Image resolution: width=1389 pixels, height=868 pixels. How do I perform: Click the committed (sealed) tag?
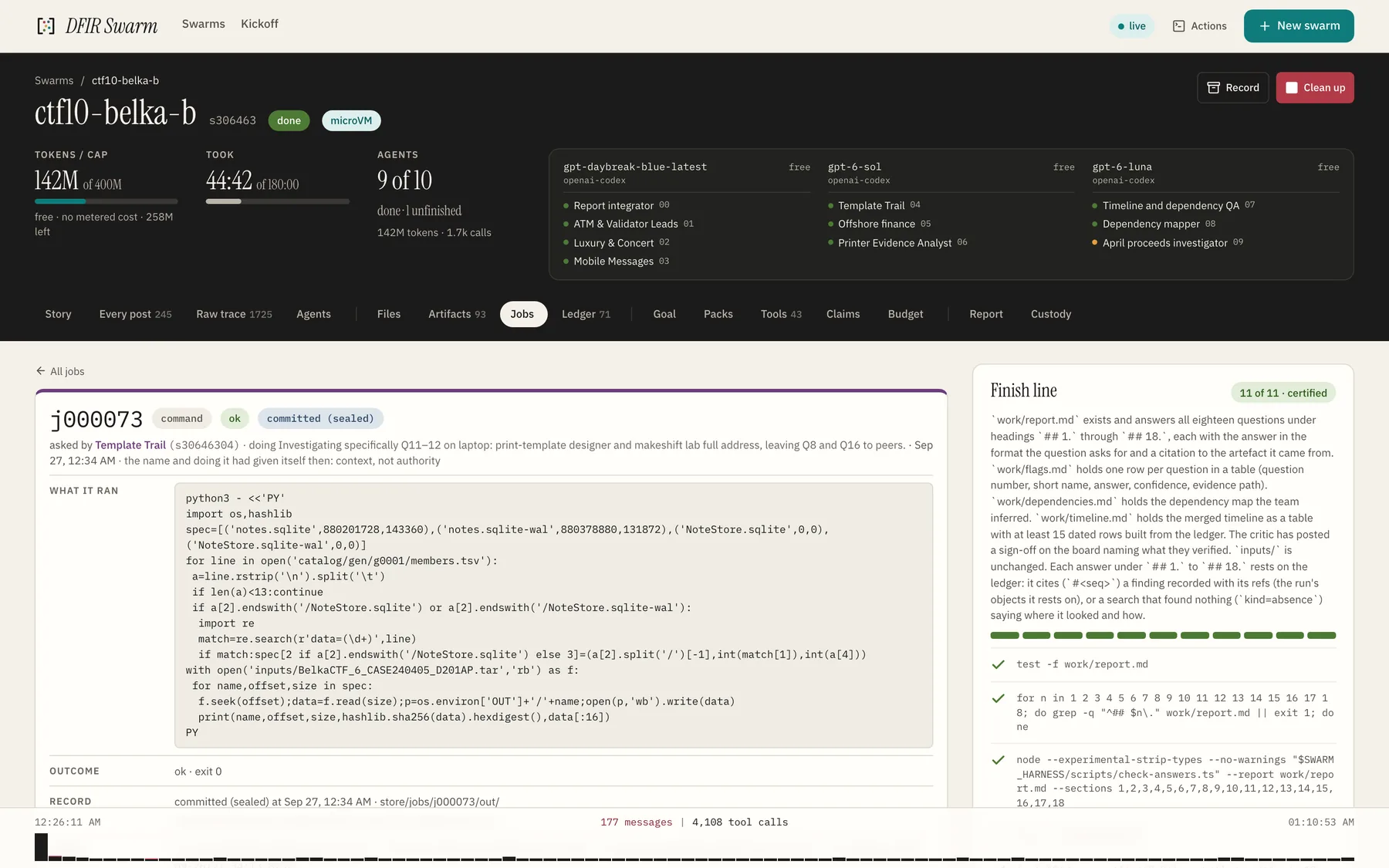[320, 419]
